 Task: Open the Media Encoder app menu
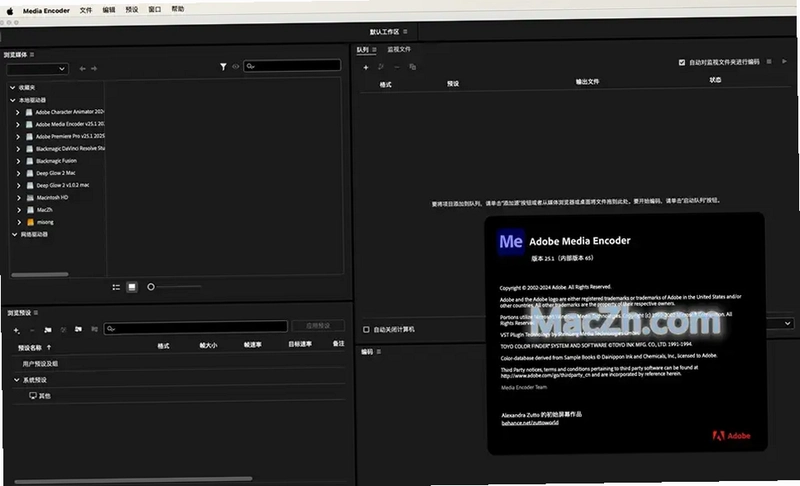(x=46, y=10)
